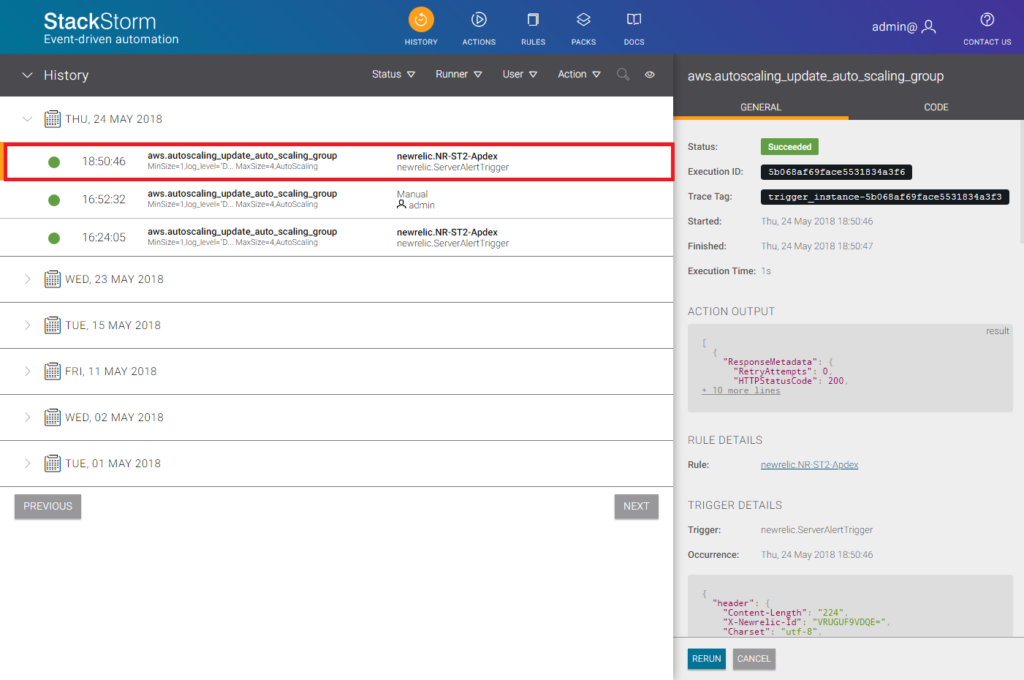Click green status dot of 16:52:32 execution
Viewport: 1024px width, 680px height.
tap(54, 200)
